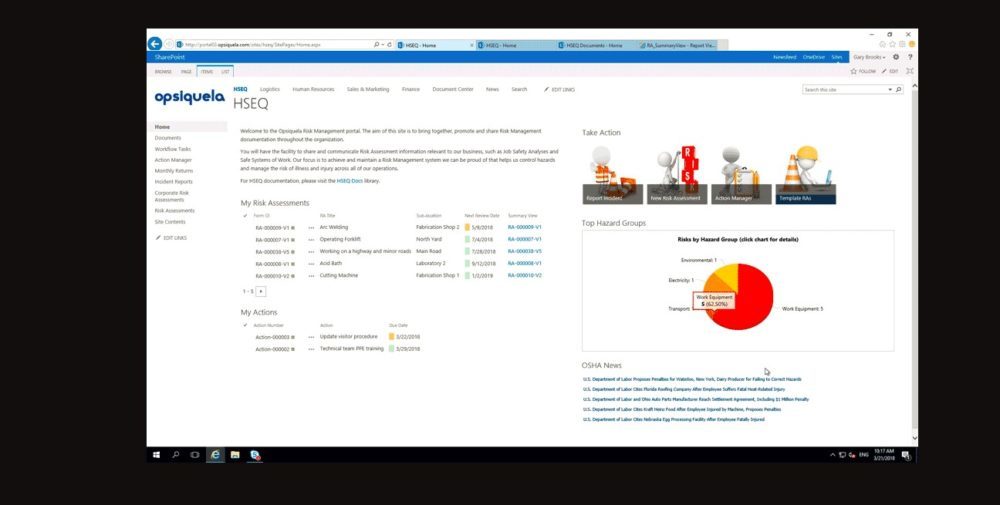The image size is (1000, 505).
Task: Open the Logistics navigation item
Action: coord(270,89)
